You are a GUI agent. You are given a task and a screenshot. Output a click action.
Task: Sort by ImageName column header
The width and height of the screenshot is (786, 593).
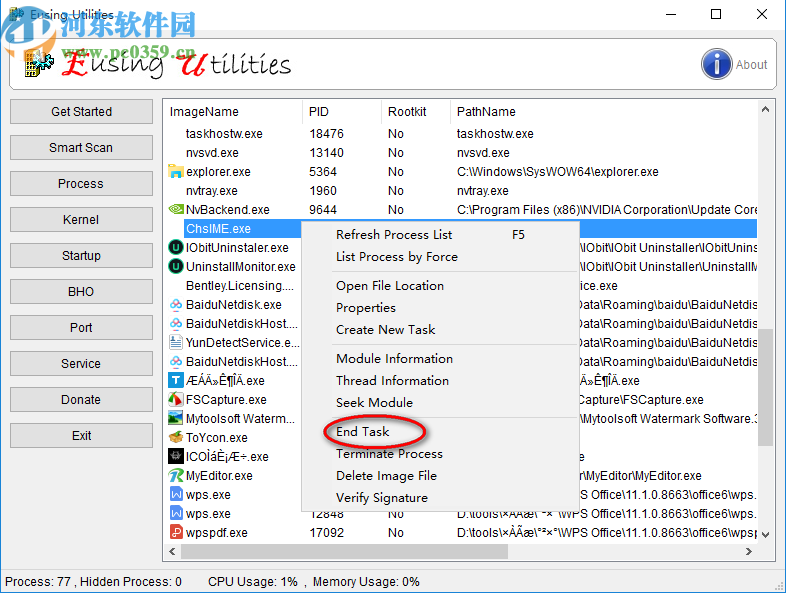pyautogui.click(x=233, y=111)
